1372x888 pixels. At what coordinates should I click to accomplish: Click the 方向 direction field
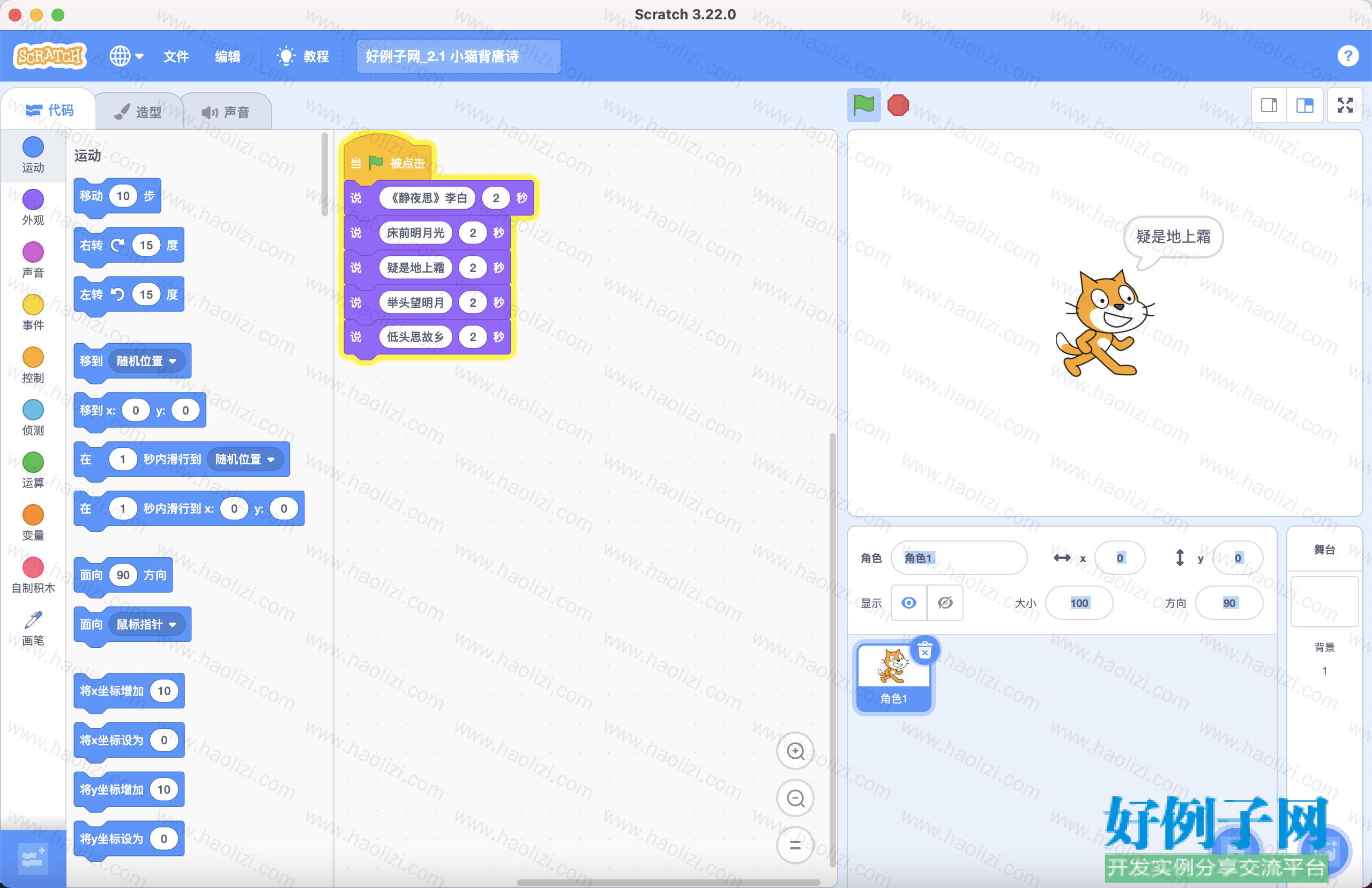point(1229,603)
